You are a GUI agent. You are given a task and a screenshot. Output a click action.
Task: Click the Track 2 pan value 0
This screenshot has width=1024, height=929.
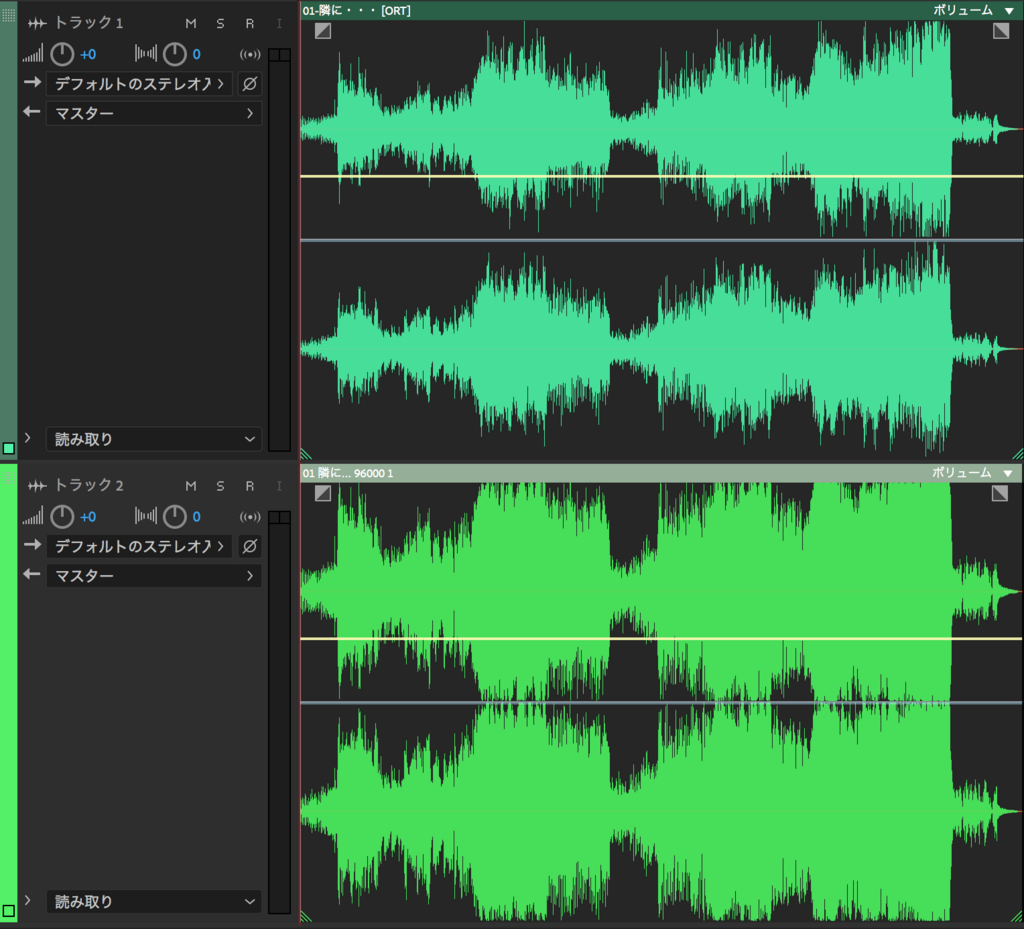point(196,517)
